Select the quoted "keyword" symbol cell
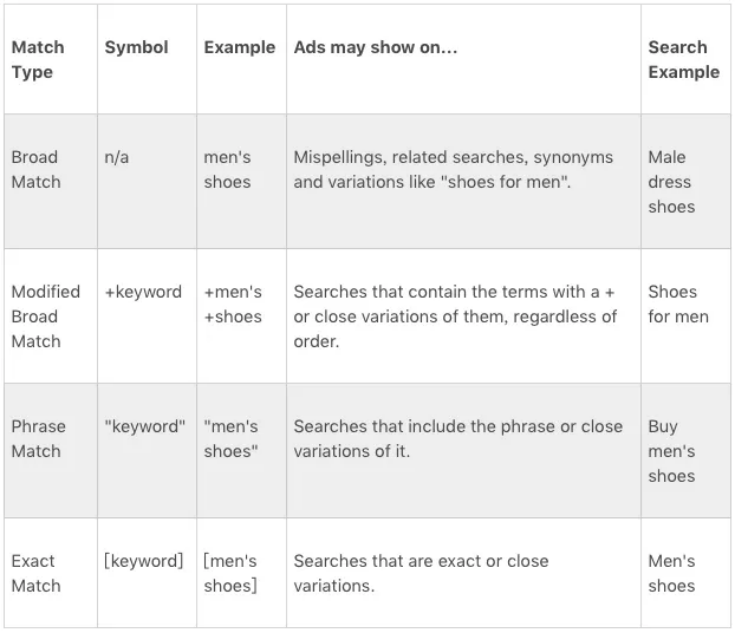Viewport: 735px width, 633px height. coord(145,427)
